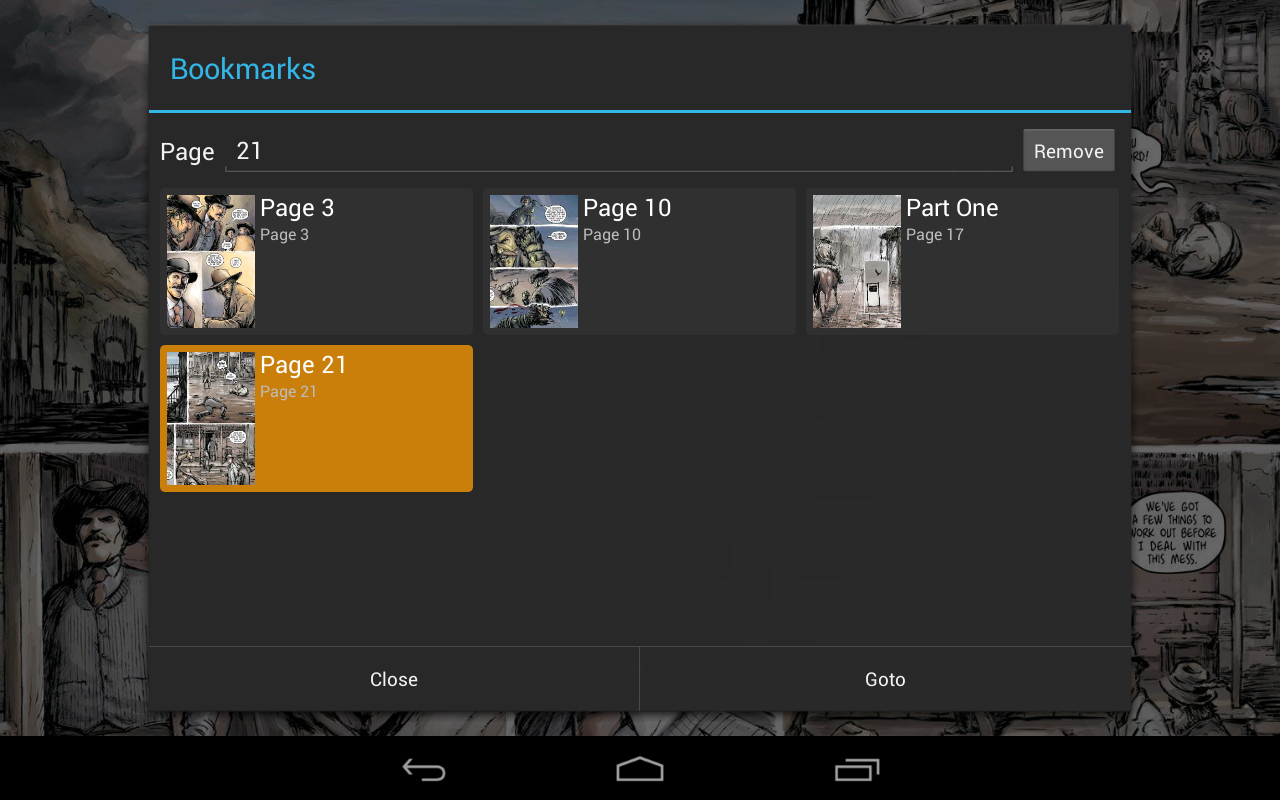
Task: Click the Part One bookmark title
Action: coord(952,208)
